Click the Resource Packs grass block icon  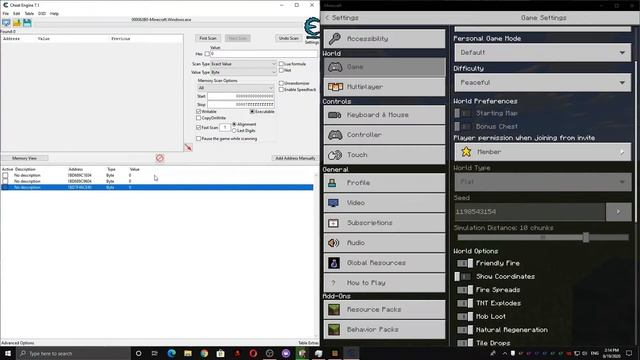pos(334,309)
